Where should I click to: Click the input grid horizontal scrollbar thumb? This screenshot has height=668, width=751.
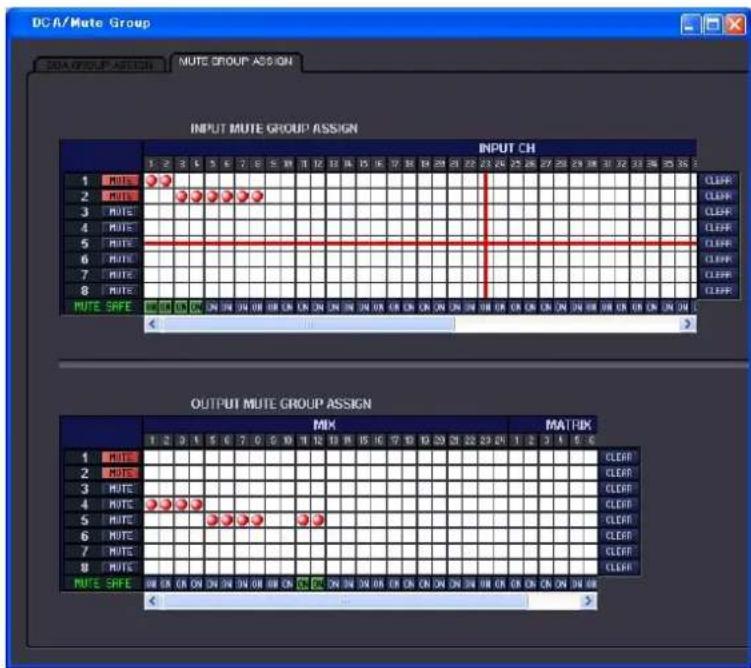click(x=308, y=324)
